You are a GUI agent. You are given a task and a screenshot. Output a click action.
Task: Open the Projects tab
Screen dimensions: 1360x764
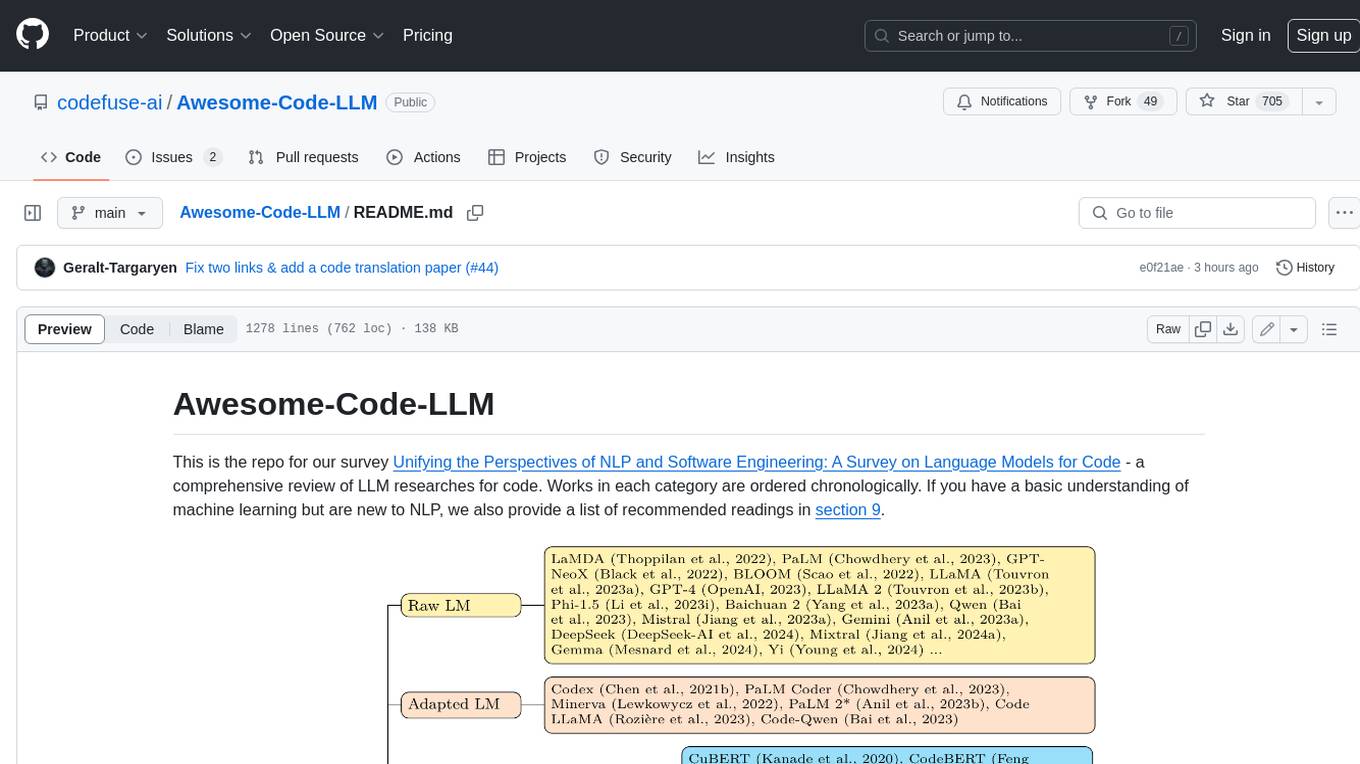click(527, 157)
